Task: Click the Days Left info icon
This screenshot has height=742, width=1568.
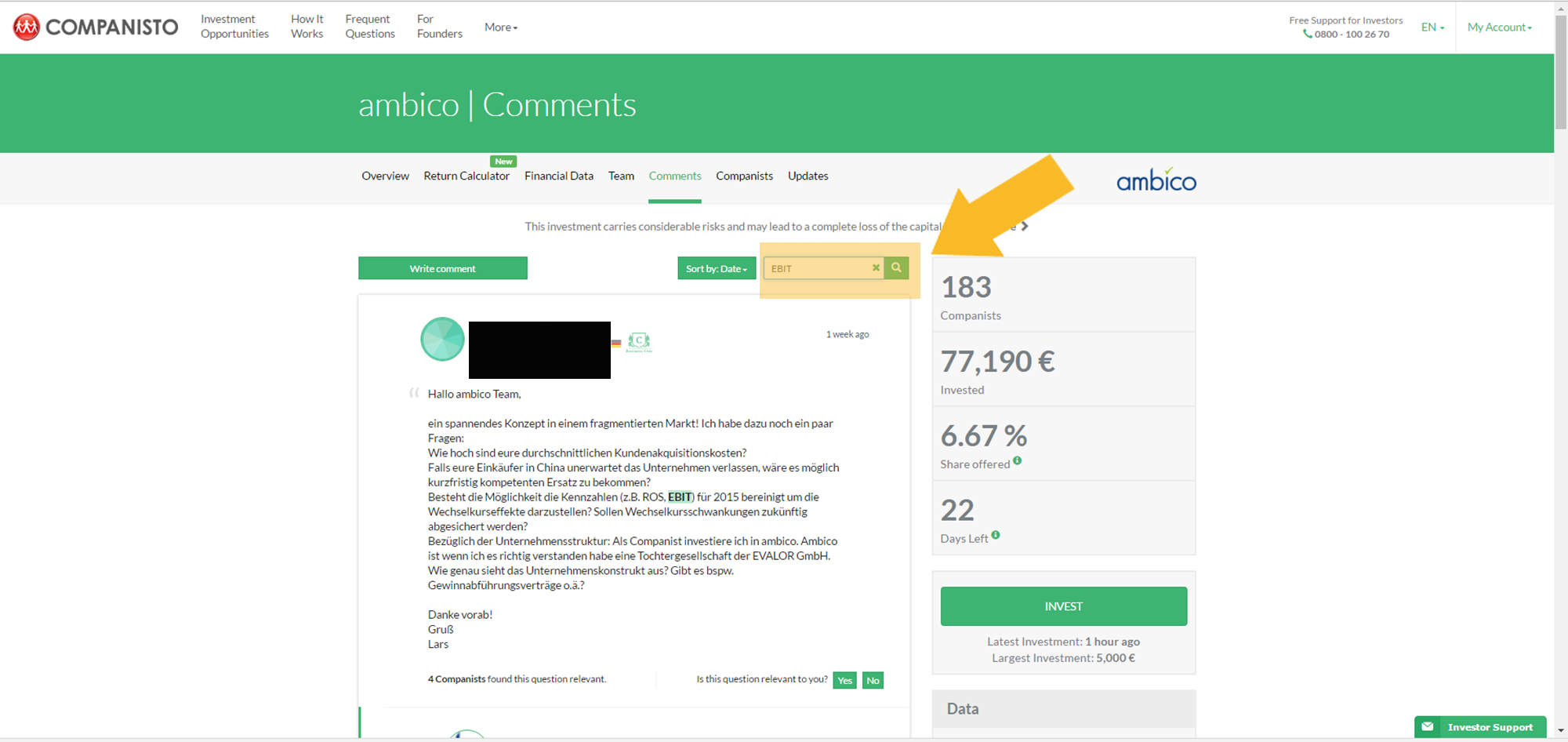Action: 995,535
